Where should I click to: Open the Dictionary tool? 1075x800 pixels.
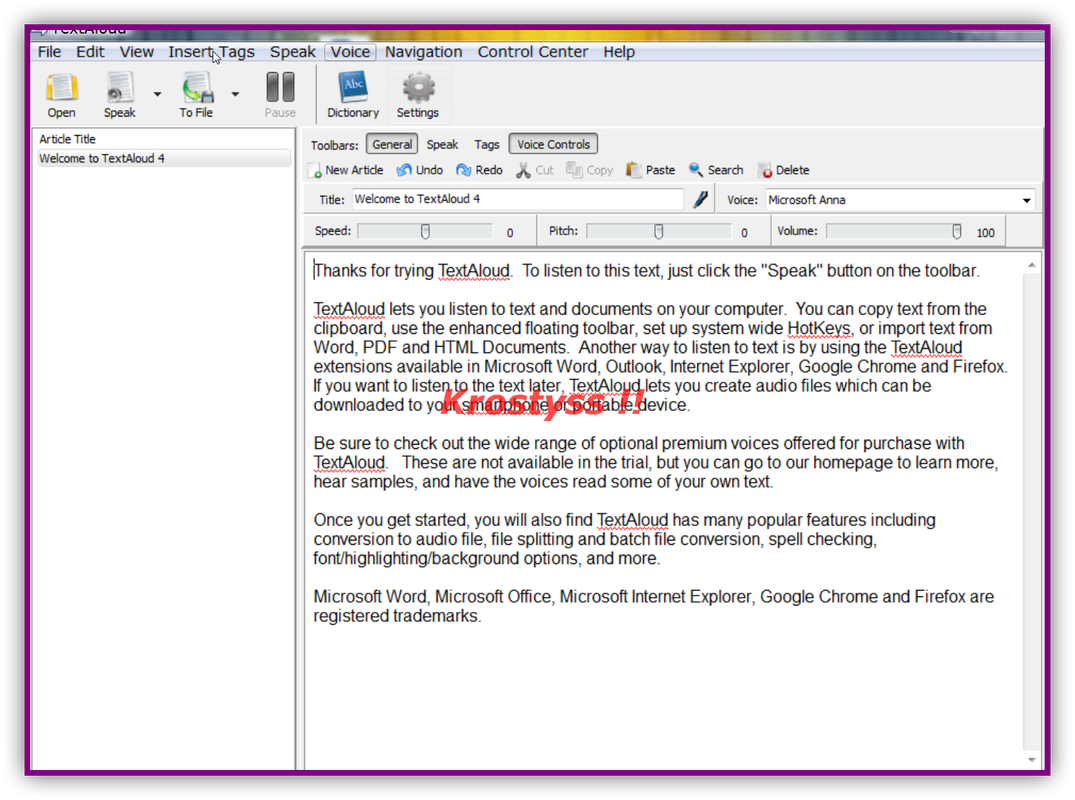pyautogui.click(x=352, y=95)
